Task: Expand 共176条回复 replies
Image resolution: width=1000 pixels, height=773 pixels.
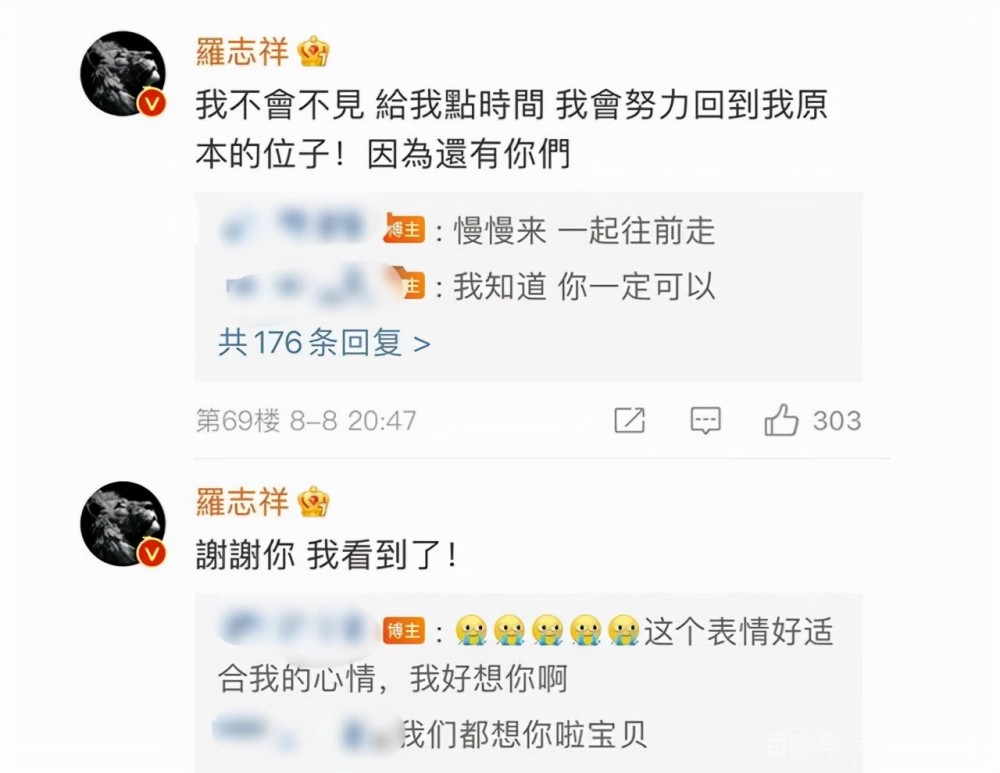Action: coord(324,343)
